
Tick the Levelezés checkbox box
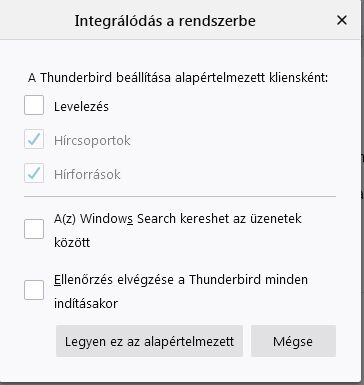coord(34,105)
